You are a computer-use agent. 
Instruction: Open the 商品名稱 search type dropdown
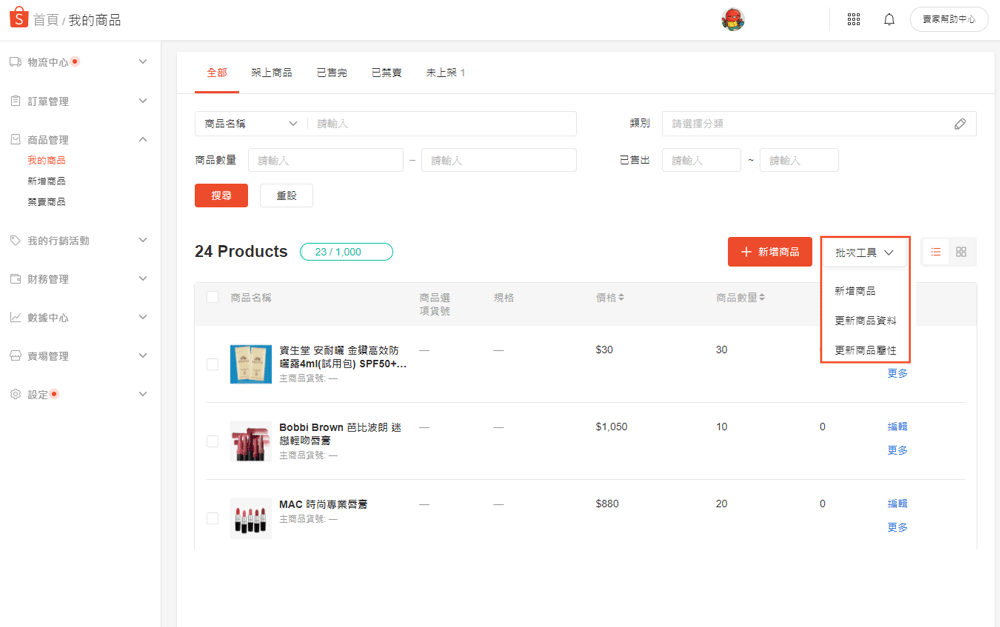tap(251, 124)
